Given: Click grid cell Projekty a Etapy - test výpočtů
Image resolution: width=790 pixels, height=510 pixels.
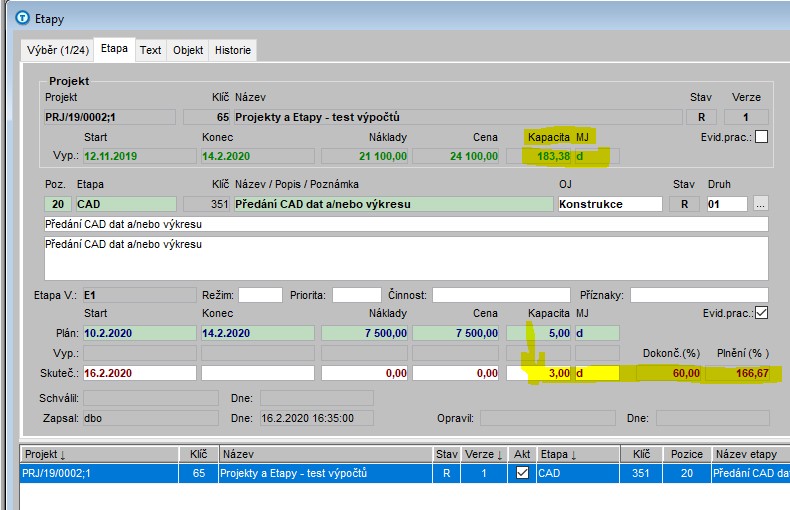Looking at the screenshot, I should [325, 473].
